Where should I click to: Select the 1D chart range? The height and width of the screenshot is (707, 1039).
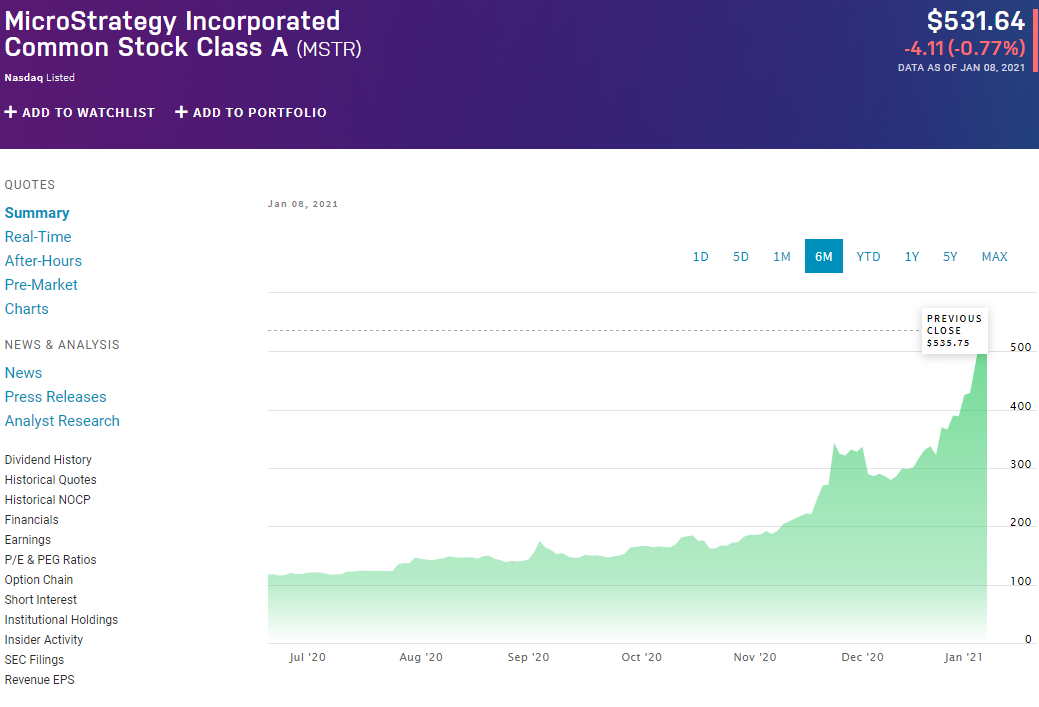coord(700,257)
